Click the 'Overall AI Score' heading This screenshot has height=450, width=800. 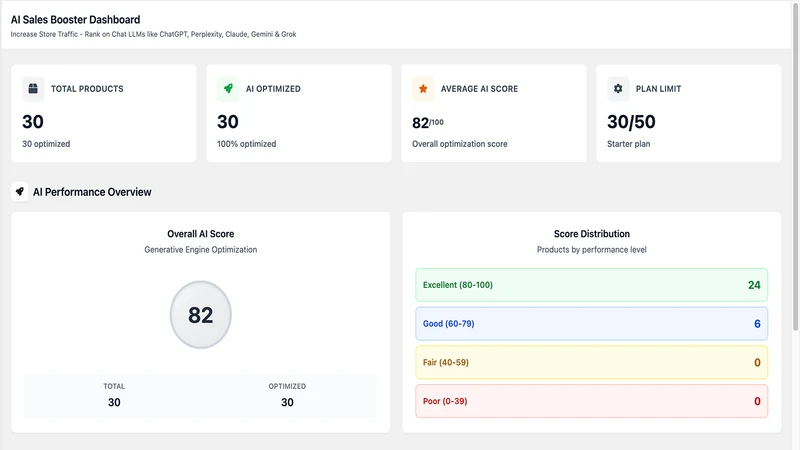[x=201, y=234]
